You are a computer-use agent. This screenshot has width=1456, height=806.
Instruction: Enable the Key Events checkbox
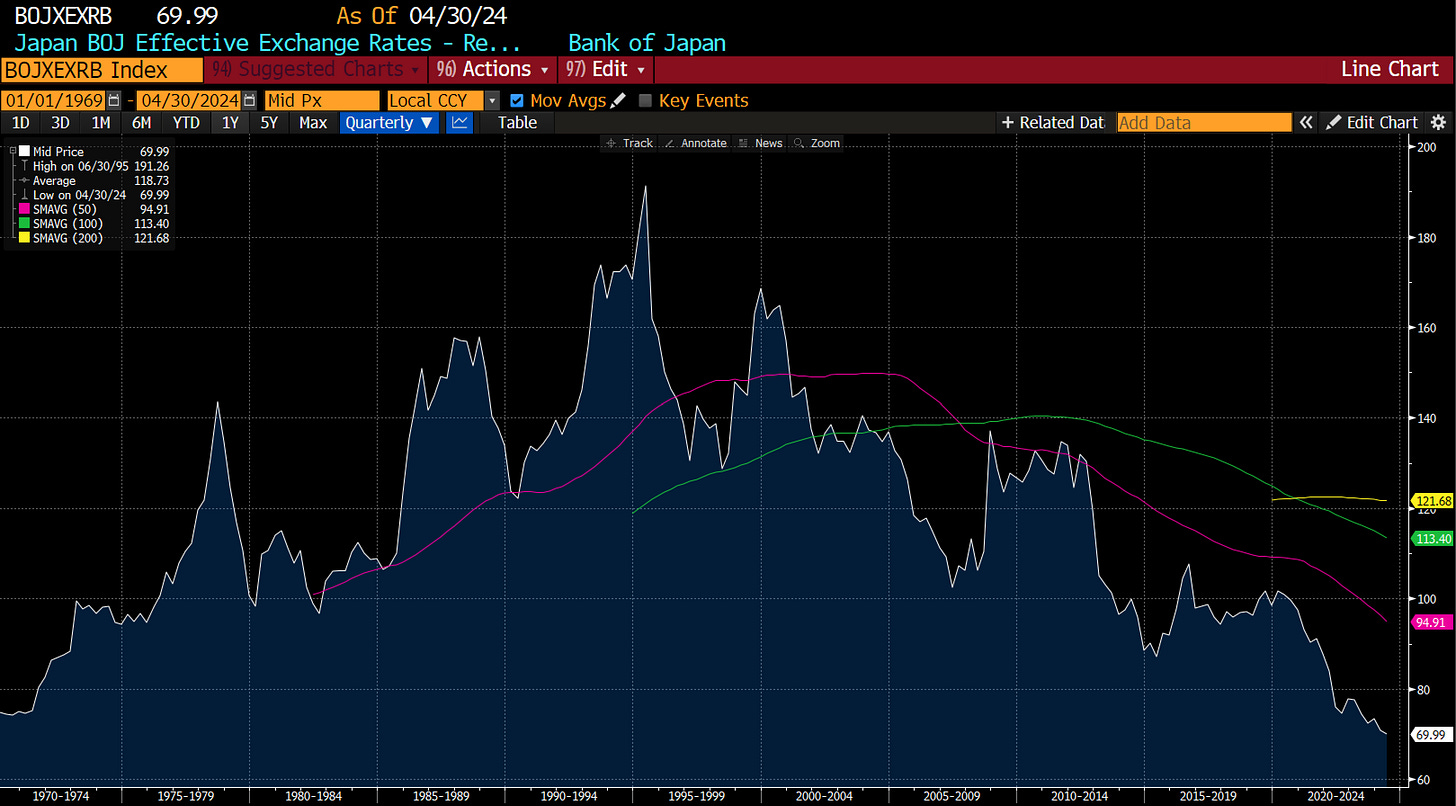(x=645, y=100)
